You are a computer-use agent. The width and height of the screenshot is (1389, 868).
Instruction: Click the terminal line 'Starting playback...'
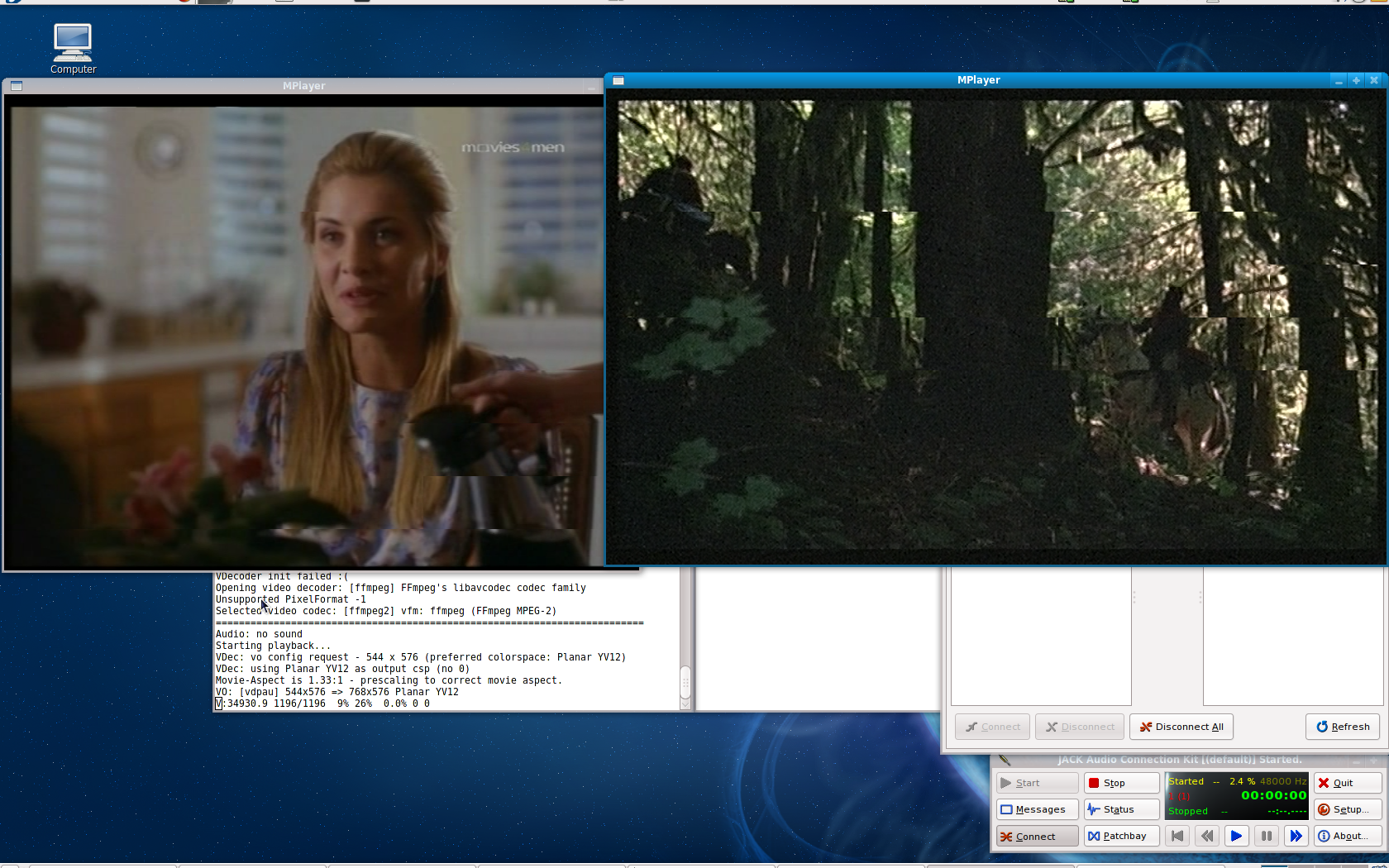tap(273, 646)
